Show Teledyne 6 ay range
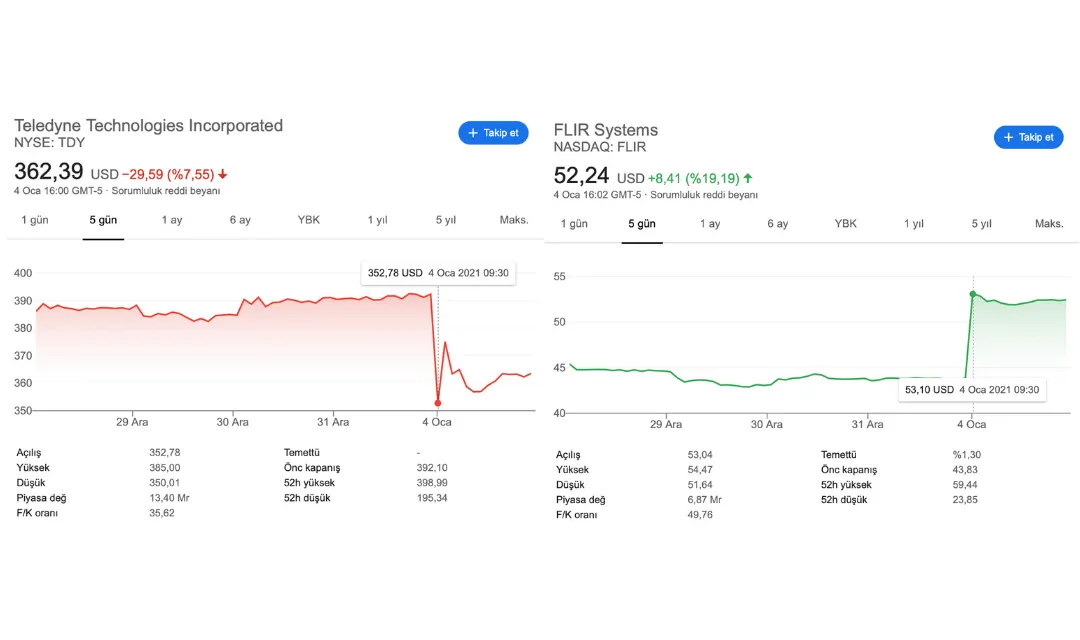 [240, 220]
